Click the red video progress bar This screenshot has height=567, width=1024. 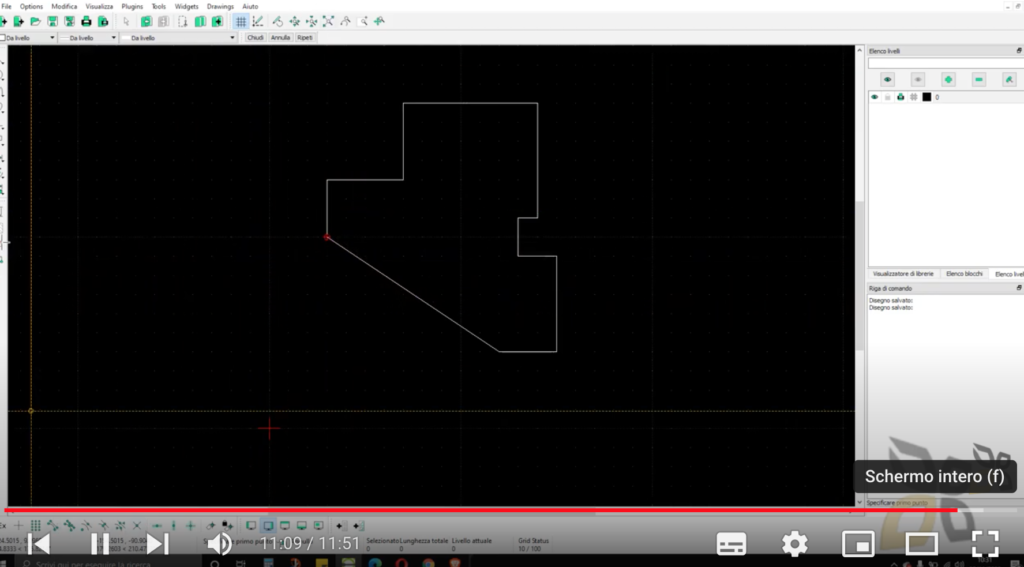click(x=481, y=510)
